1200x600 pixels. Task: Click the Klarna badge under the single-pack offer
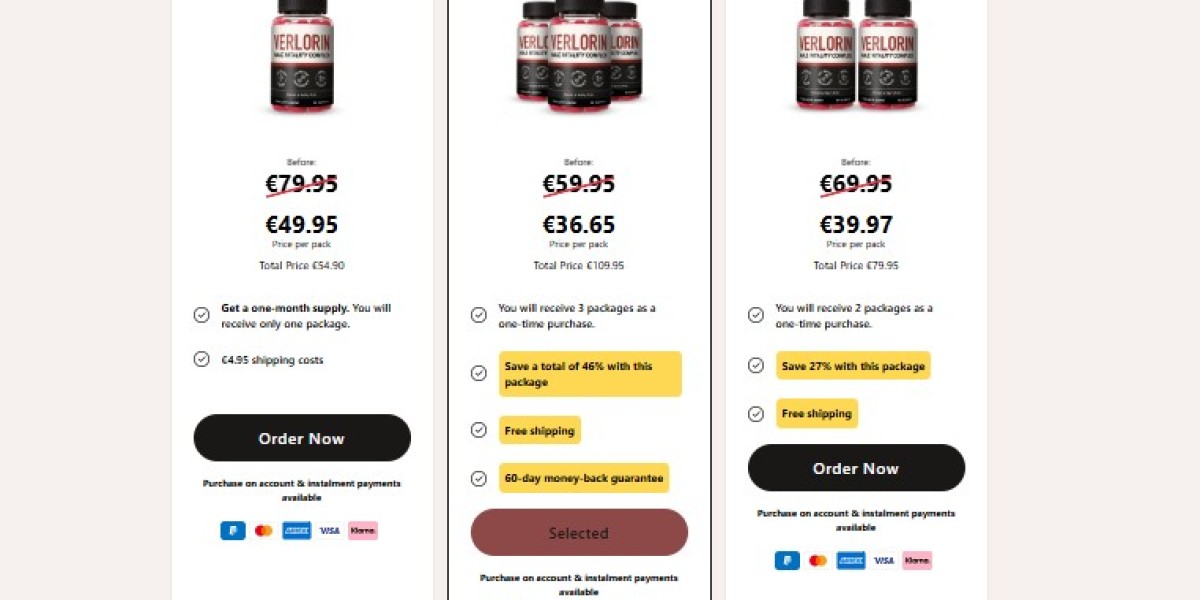[363, 531]
